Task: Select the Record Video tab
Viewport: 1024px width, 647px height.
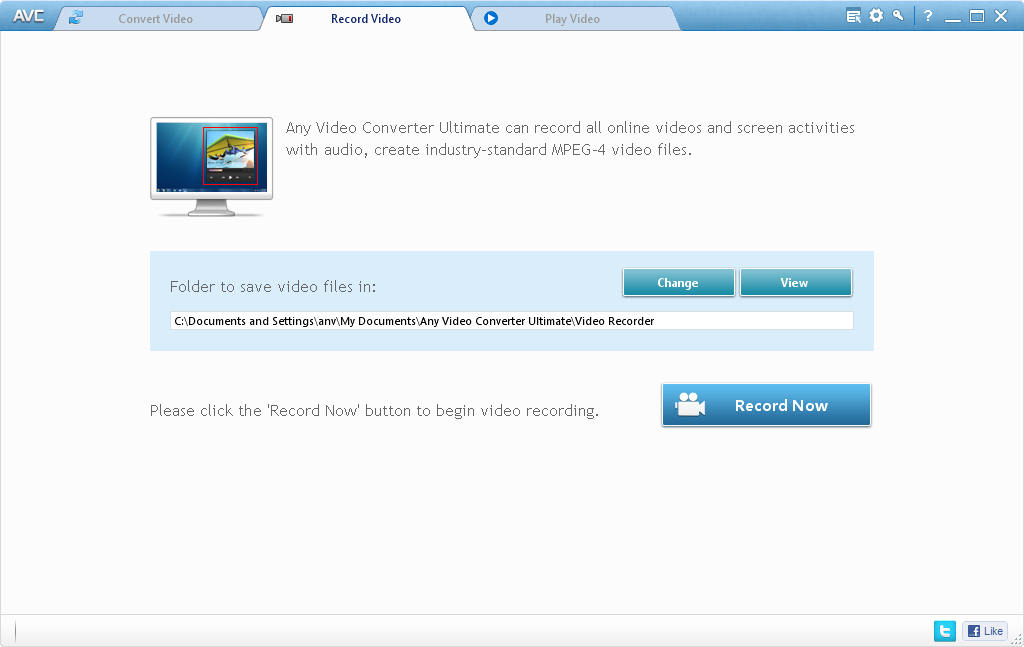Action: pos(366,18)
